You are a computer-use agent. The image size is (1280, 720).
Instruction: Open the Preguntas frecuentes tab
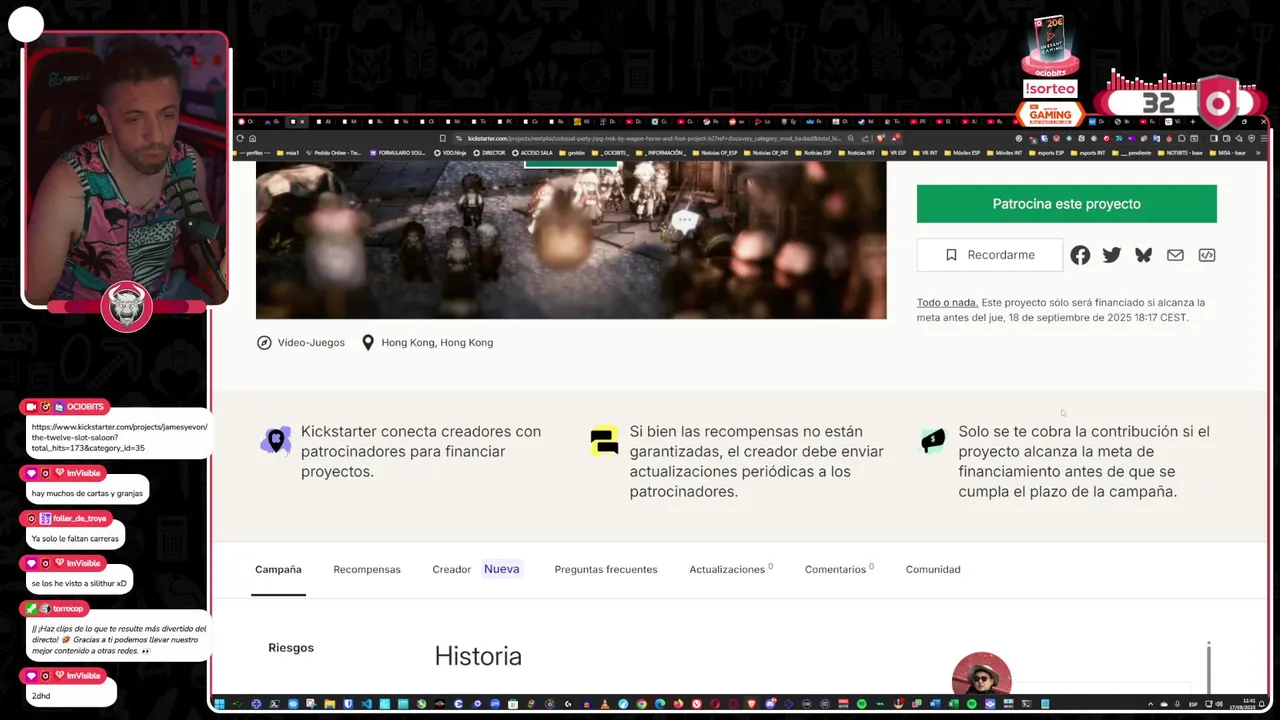[x=606, y=569]
